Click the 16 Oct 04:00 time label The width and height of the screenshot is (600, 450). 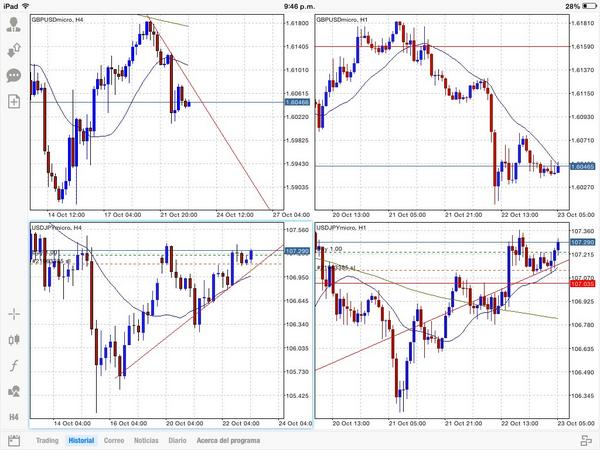[129, 423]
